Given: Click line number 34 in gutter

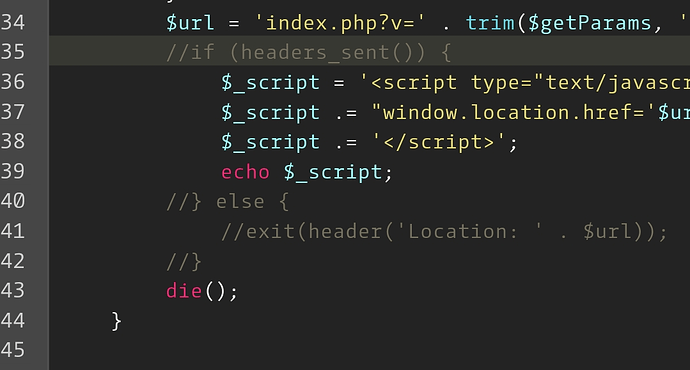Looking at the screenshot, I should 13,22.
